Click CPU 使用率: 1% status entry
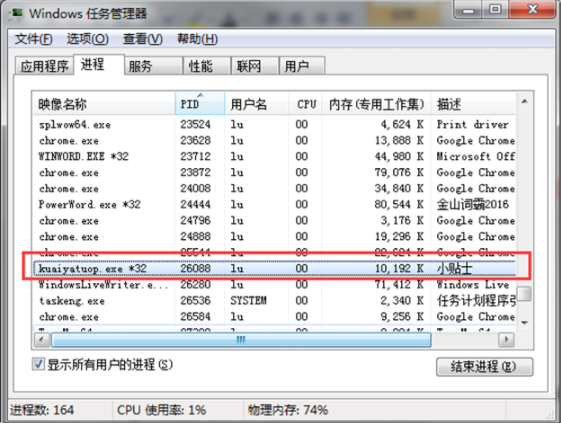561x423 pixels. tap(161, 410)
